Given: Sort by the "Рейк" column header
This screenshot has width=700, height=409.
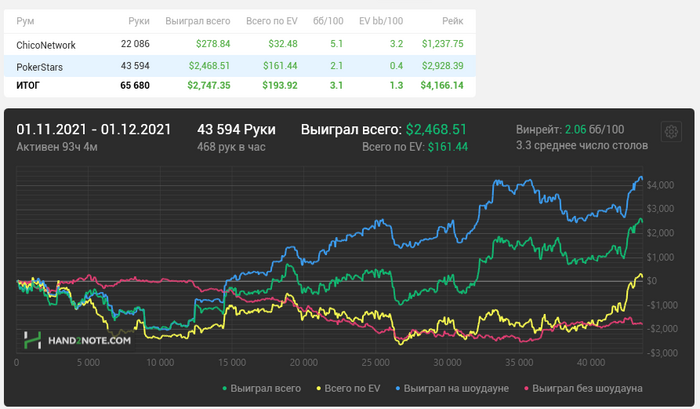Looking at the screenshot, I should [x=453, y=21].
